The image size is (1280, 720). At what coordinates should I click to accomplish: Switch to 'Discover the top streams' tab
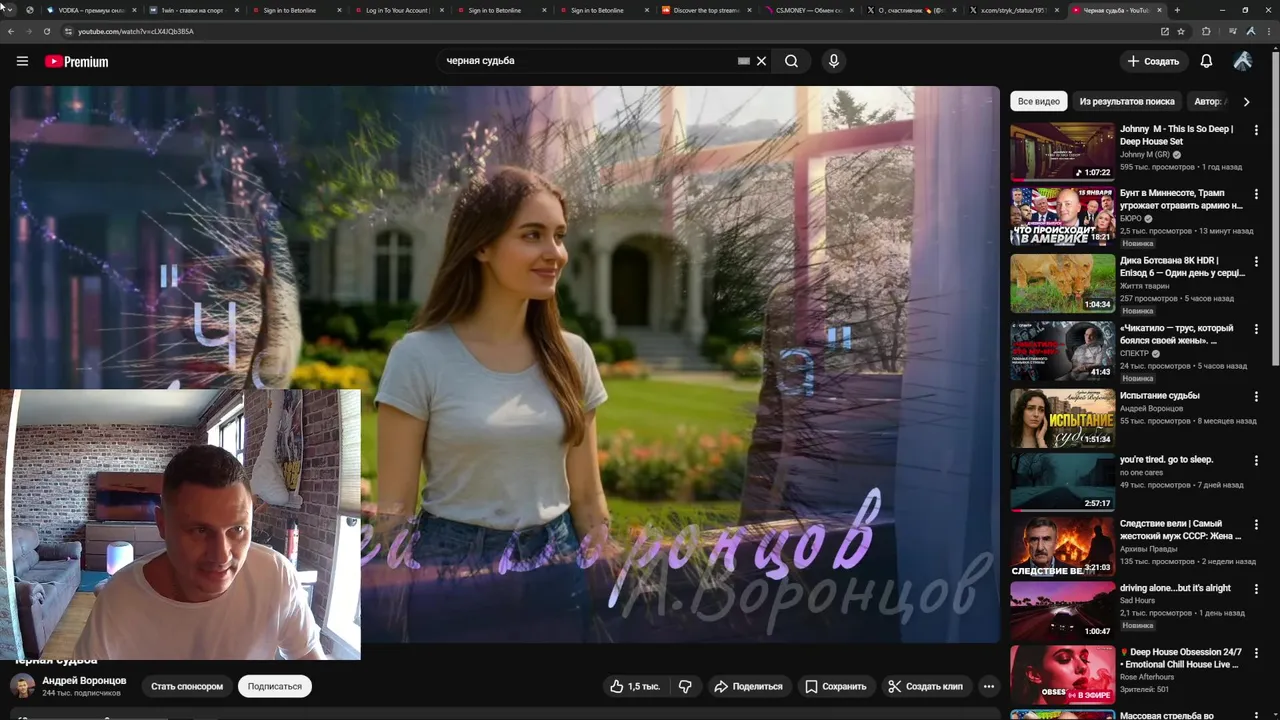coord(705,10)
